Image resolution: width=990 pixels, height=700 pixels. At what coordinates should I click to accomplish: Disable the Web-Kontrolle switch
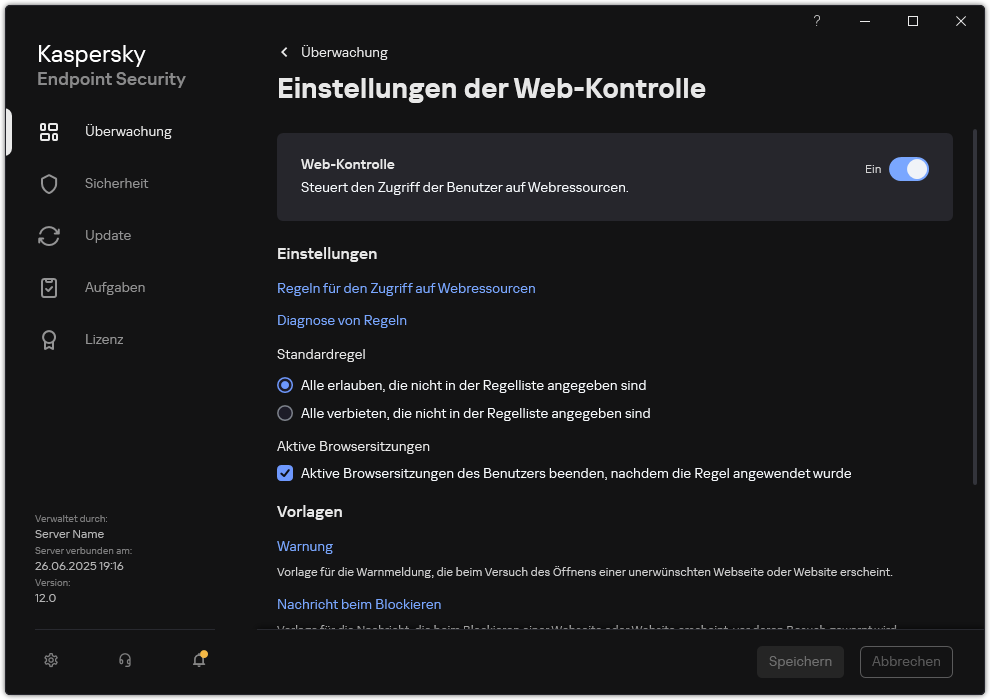[909, 169]
